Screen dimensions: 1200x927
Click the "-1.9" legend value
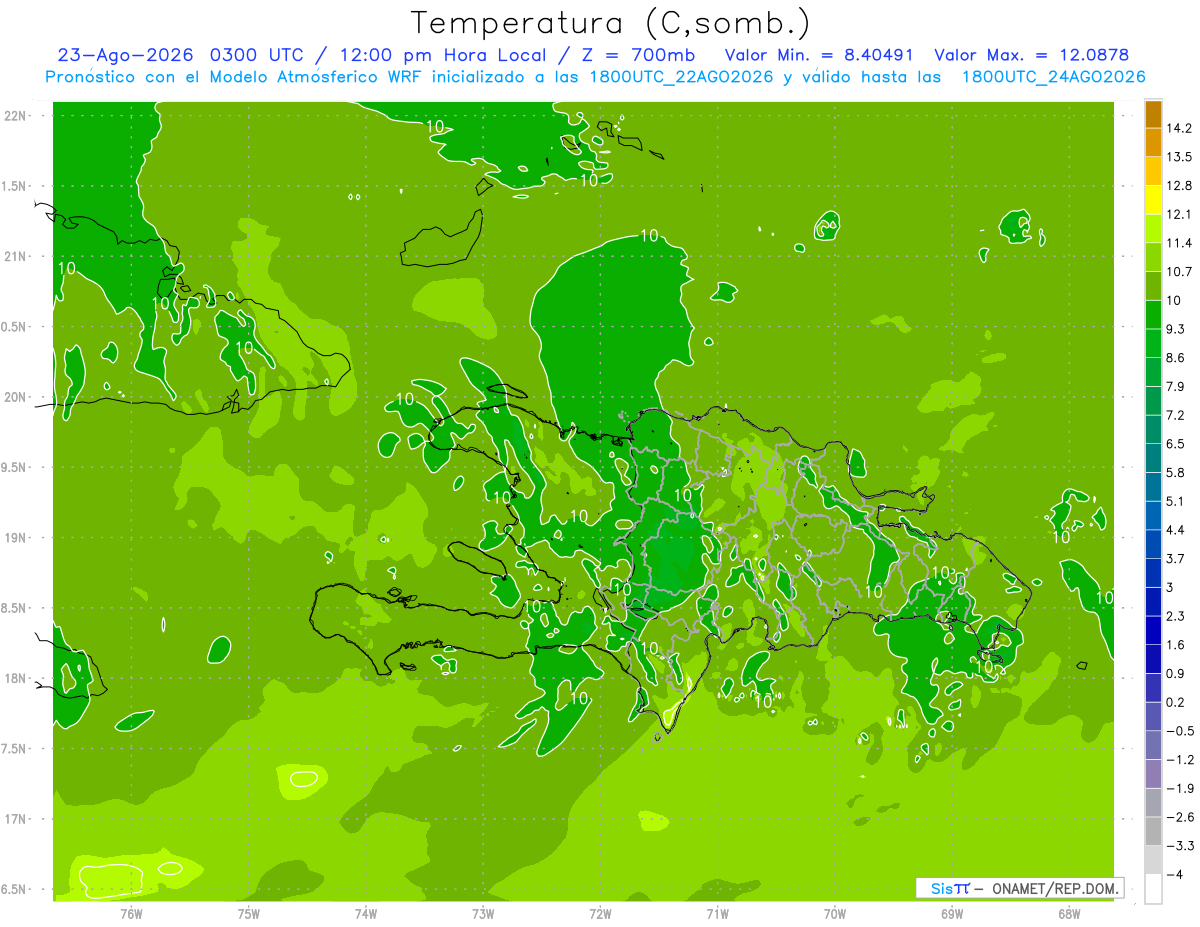click(x=1180, y=788)
